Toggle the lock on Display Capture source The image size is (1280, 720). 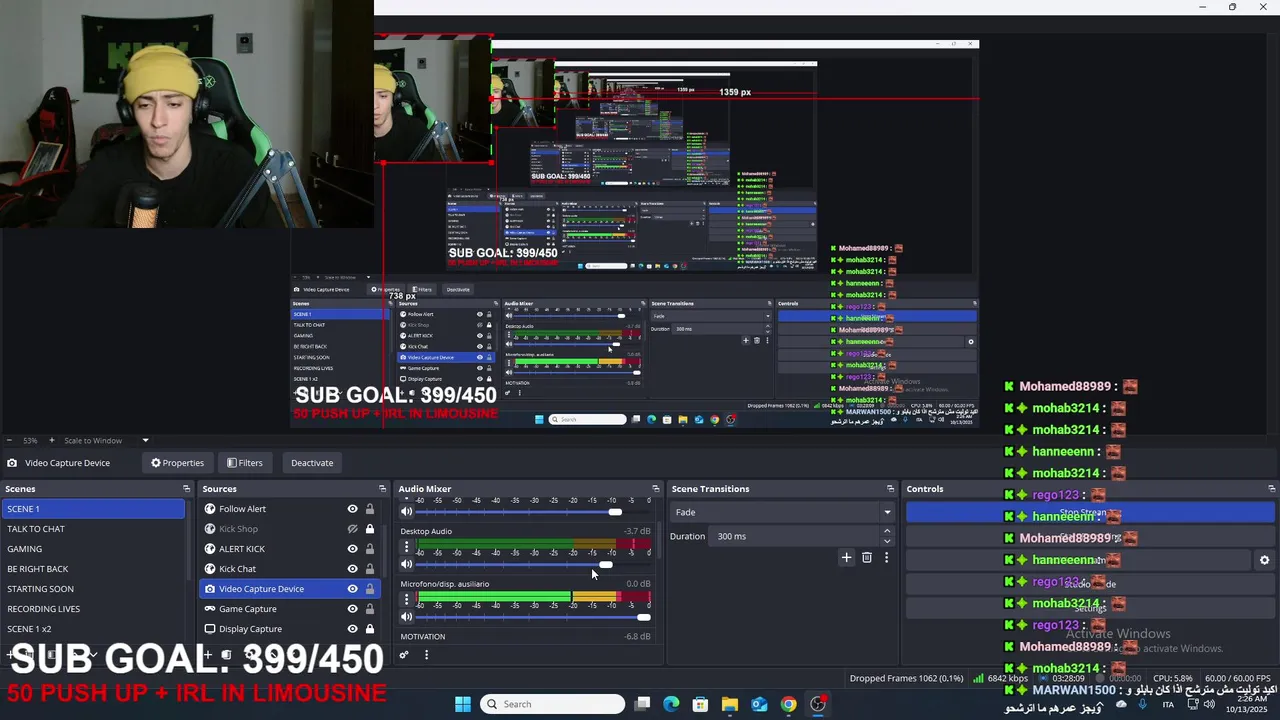(370, 629)
